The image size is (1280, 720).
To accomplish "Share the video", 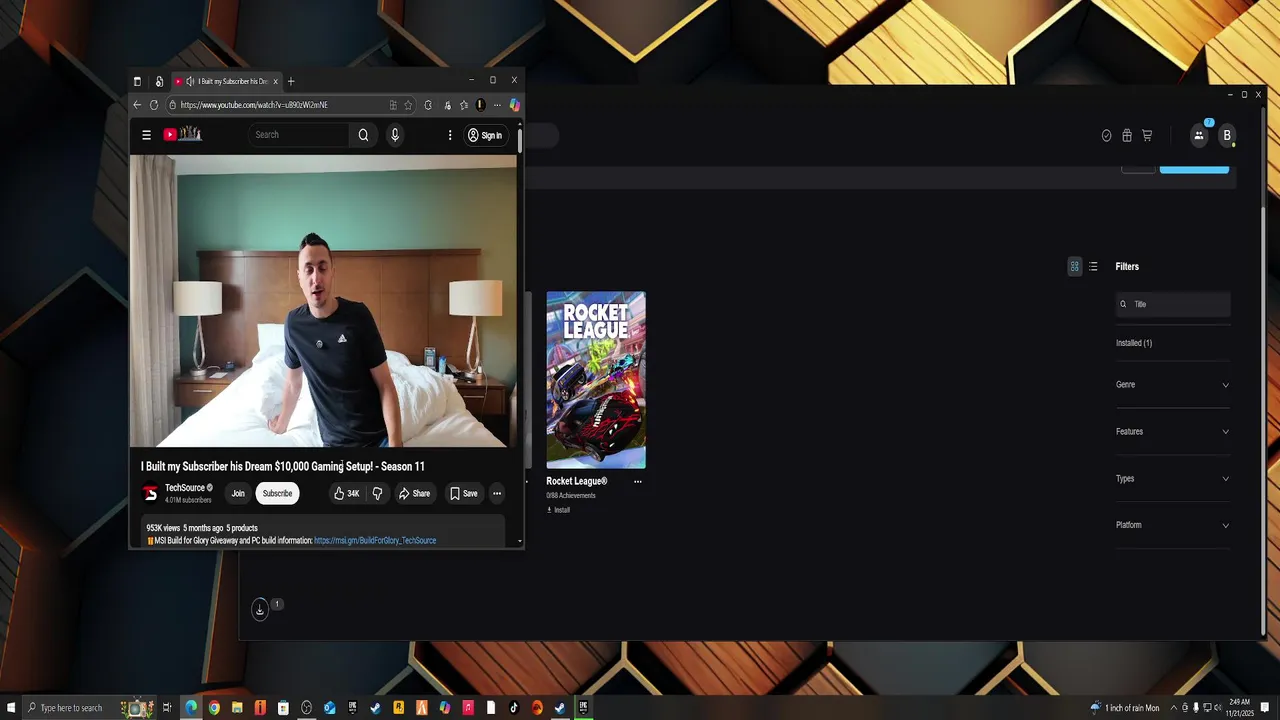I will (414, 493).
